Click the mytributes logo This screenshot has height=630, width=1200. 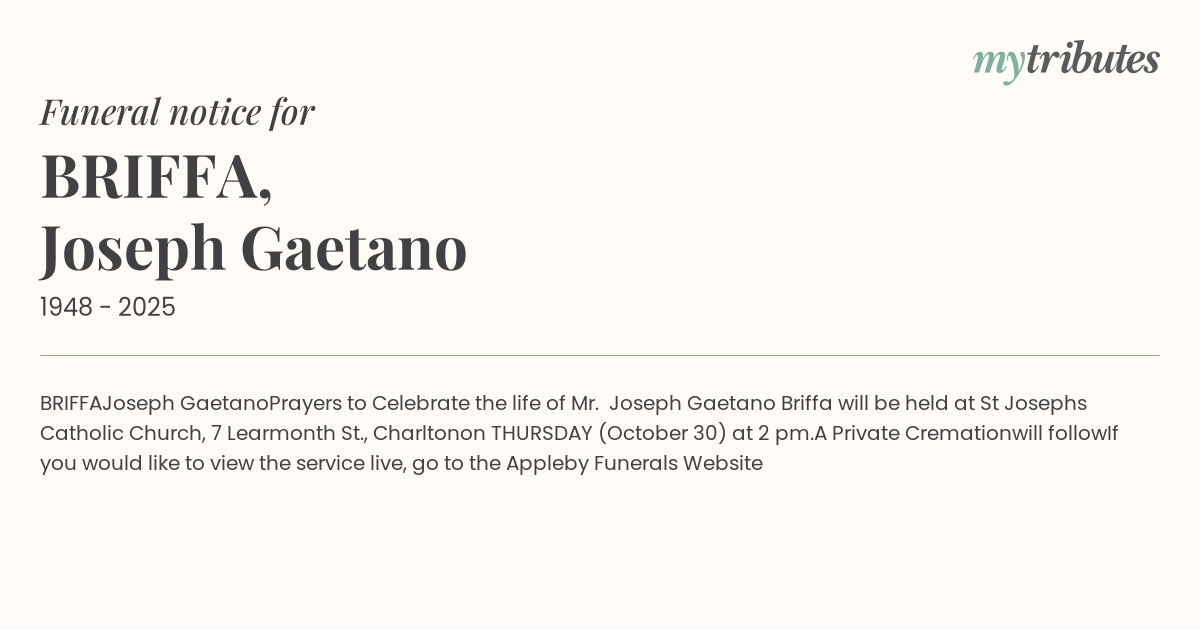click(x=1065, y=60)
